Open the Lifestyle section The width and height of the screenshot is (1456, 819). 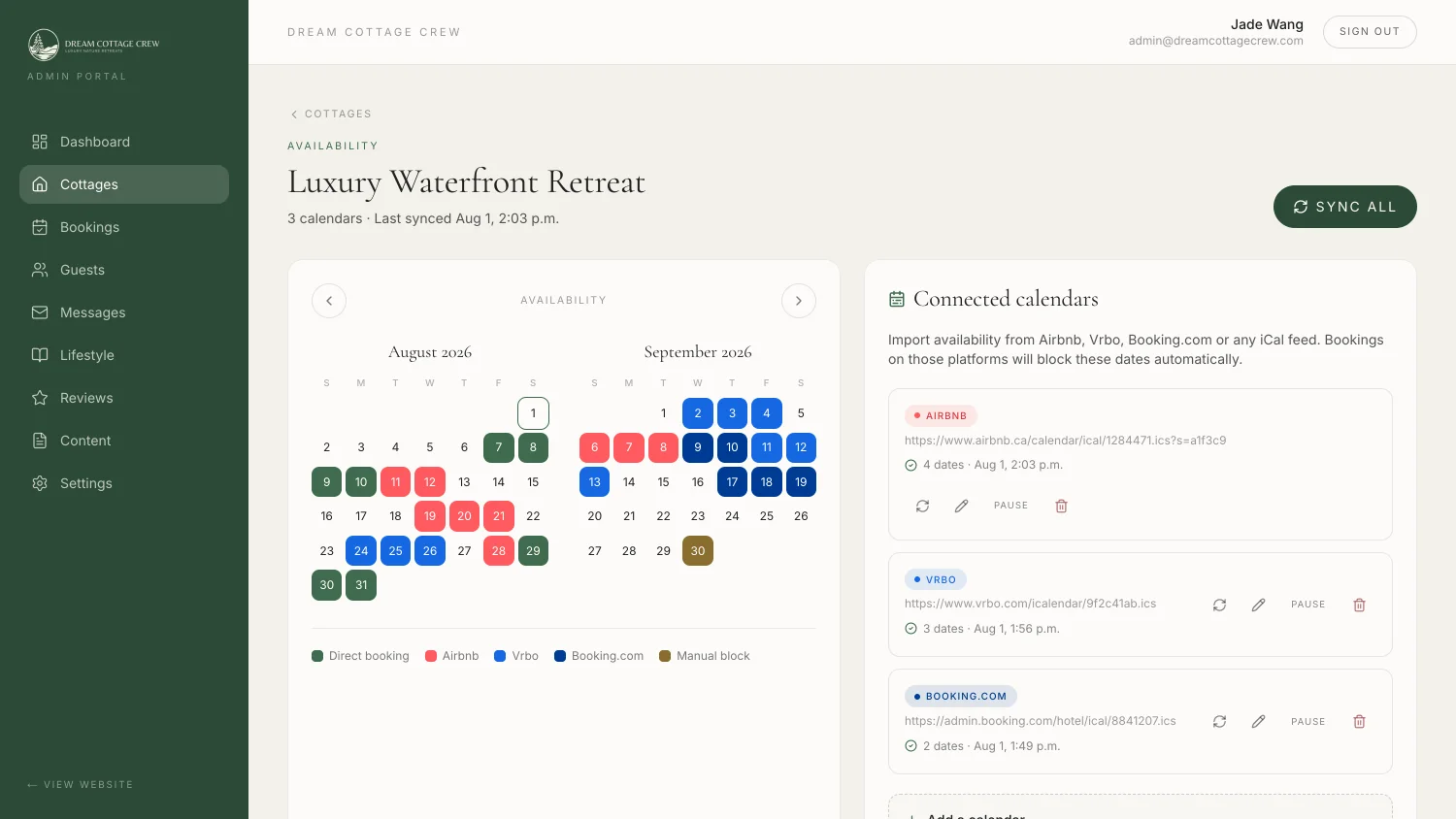click(x=124, y=355)
